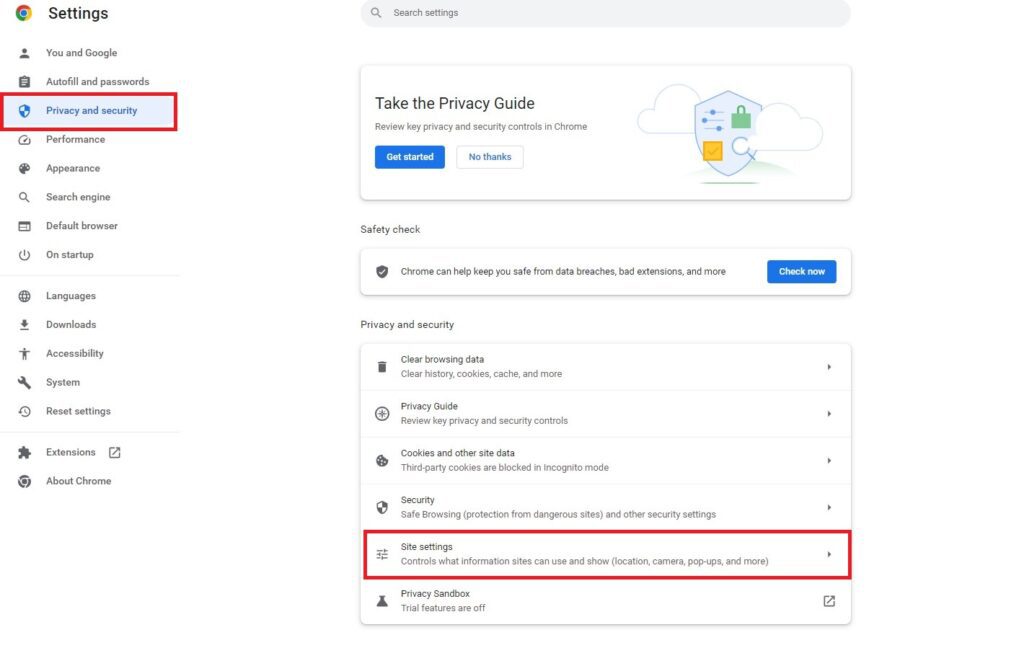Run safety check with Check now
Screen dimensions: 1024x648
(801, 272)
